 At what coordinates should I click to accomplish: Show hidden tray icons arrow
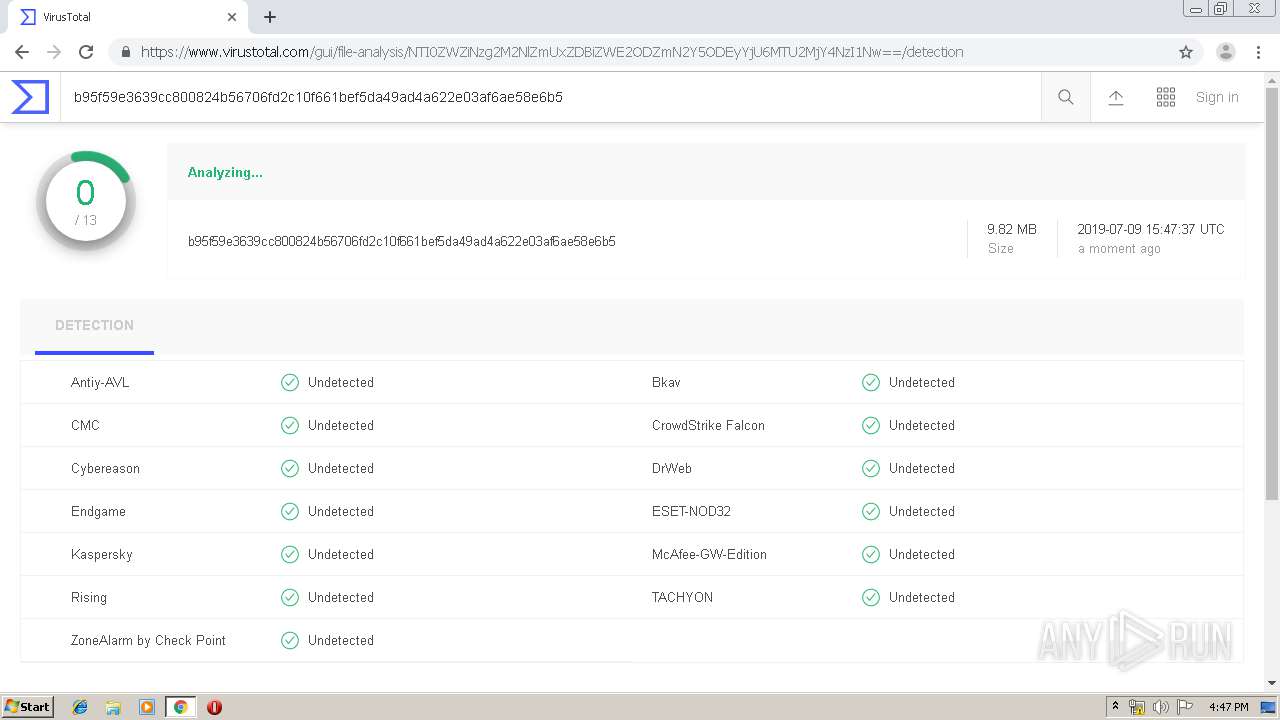[1115, 707]
